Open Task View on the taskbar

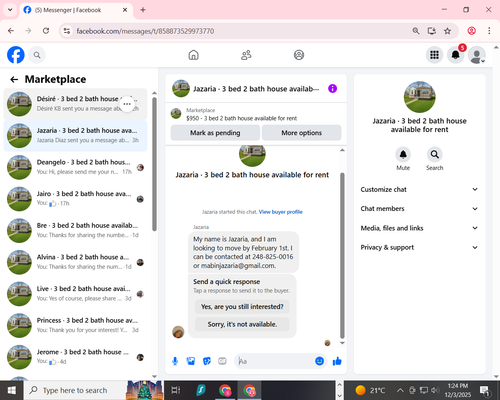176,390
